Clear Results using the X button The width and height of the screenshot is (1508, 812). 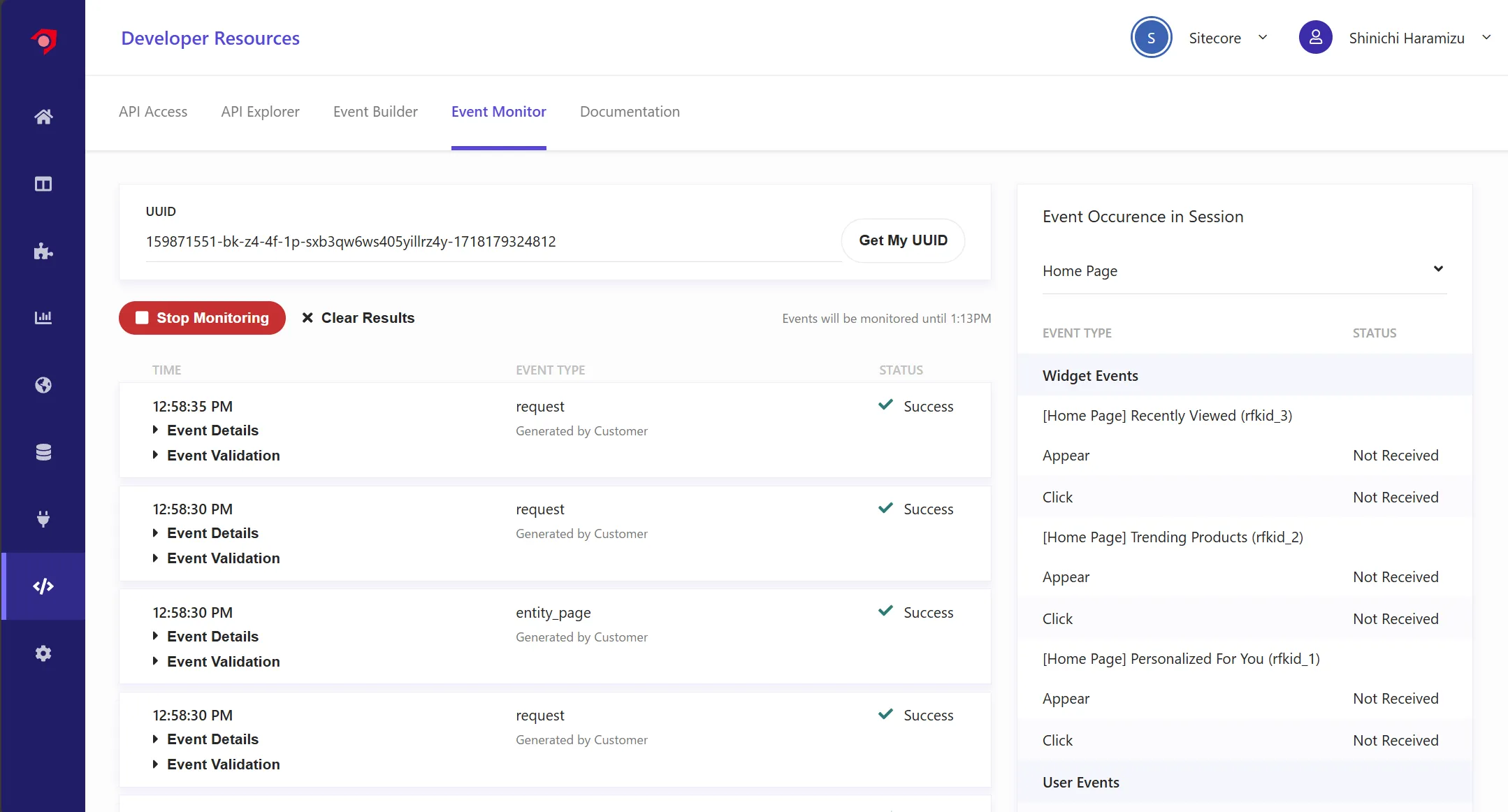click(x=308, y=318)
